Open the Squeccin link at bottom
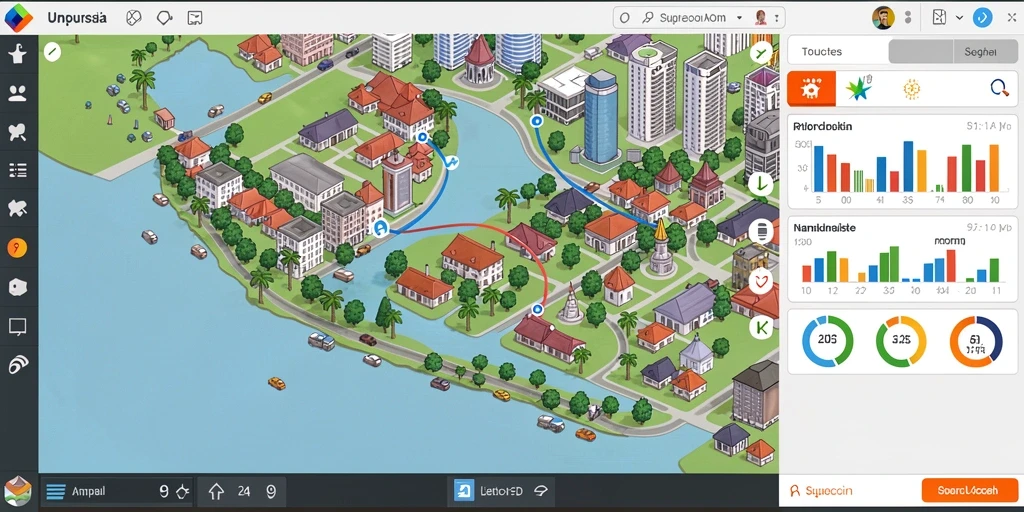The width and height of the screenshot is (1024, 512). 821,490
